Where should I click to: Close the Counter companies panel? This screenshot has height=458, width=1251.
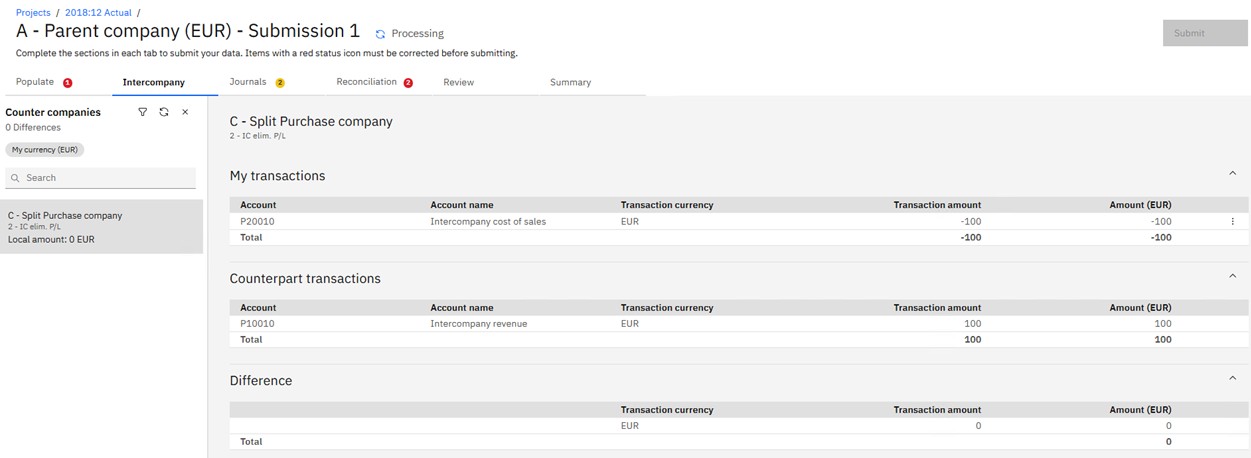[x=185, y=112]
